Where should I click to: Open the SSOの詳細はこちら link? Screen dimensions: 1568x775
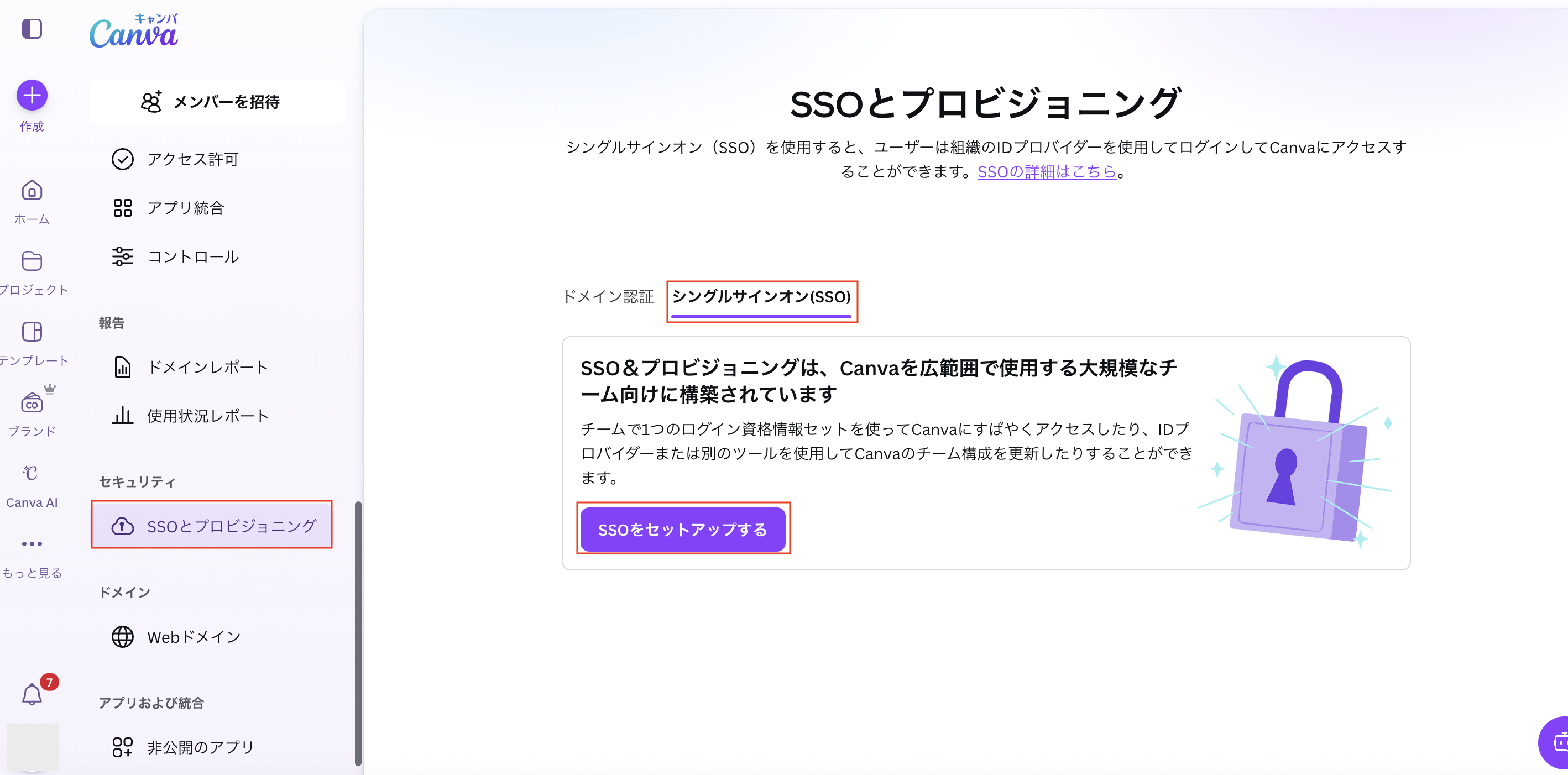tap(1047, 172)
